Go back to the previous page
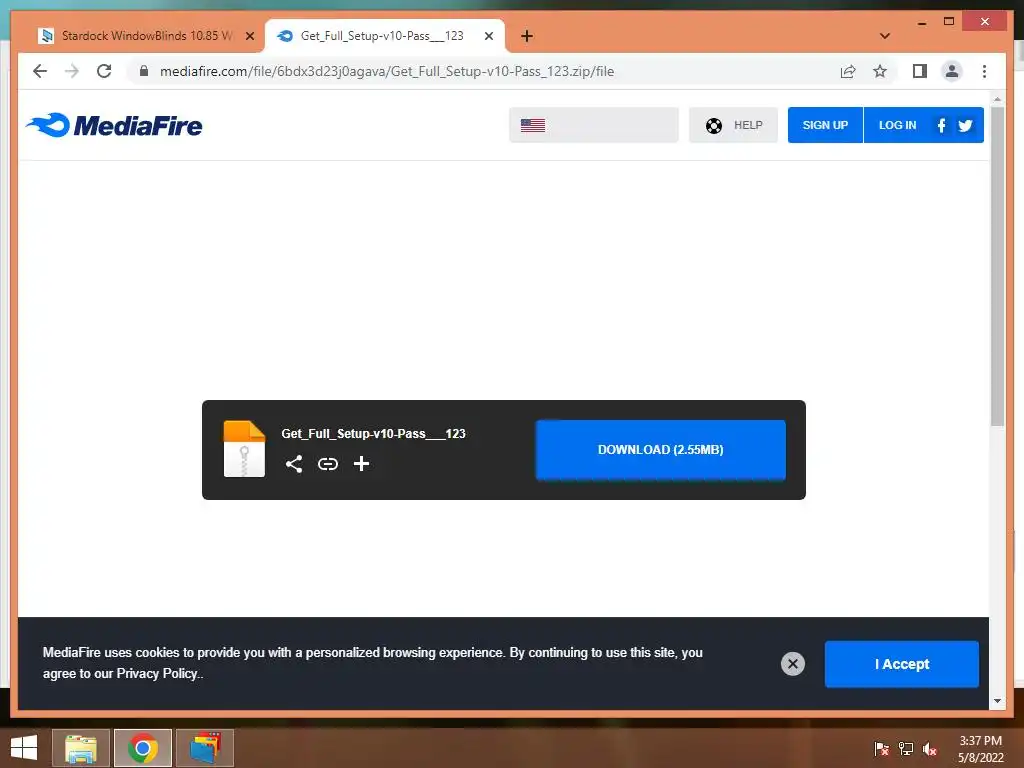This screenshot has height=768, width=1024. click(x=40, y=71)
